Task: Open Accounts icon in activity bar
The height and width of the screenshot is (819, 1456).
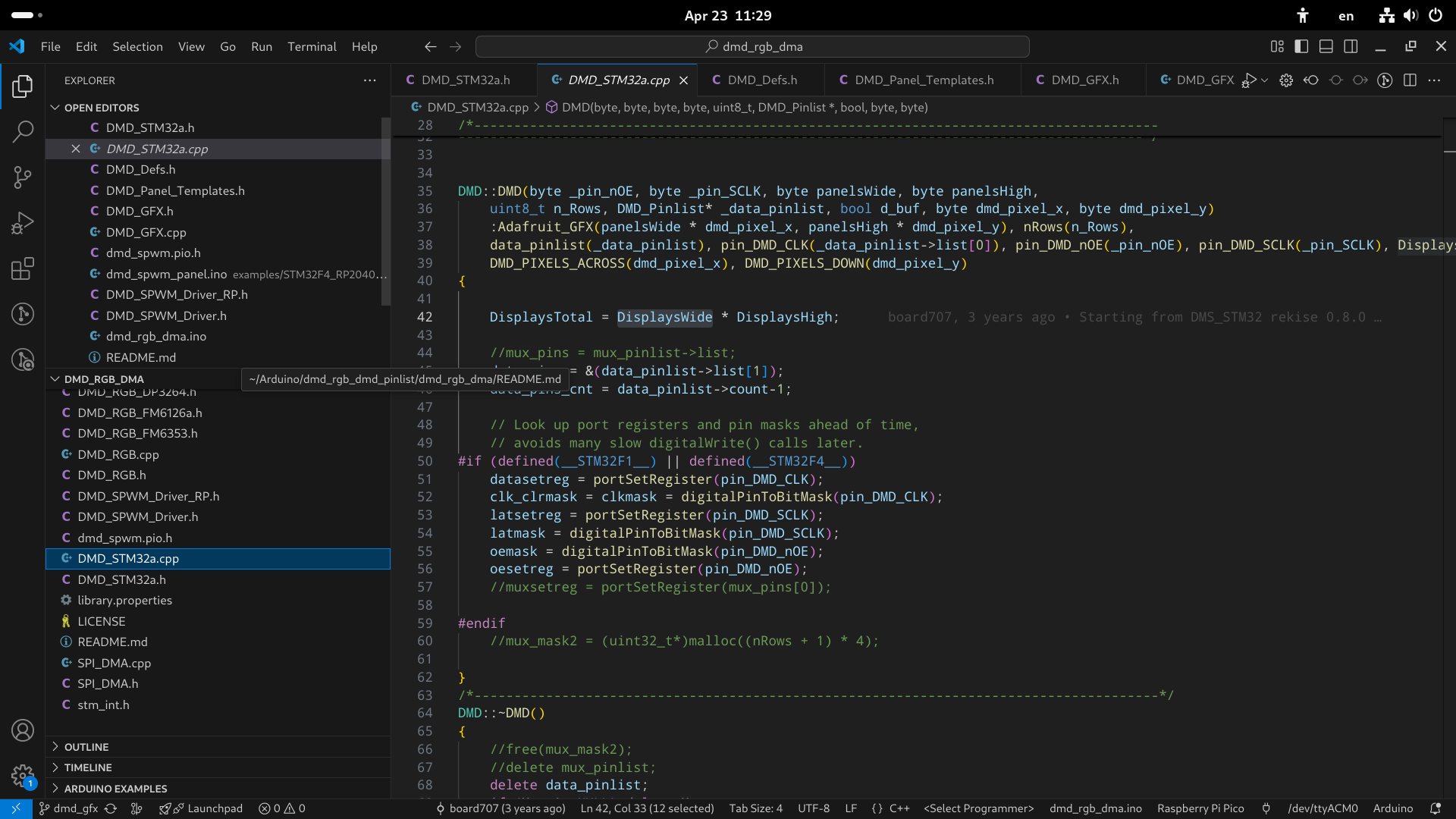Action: pyautogui.click(x=23, y=730)
